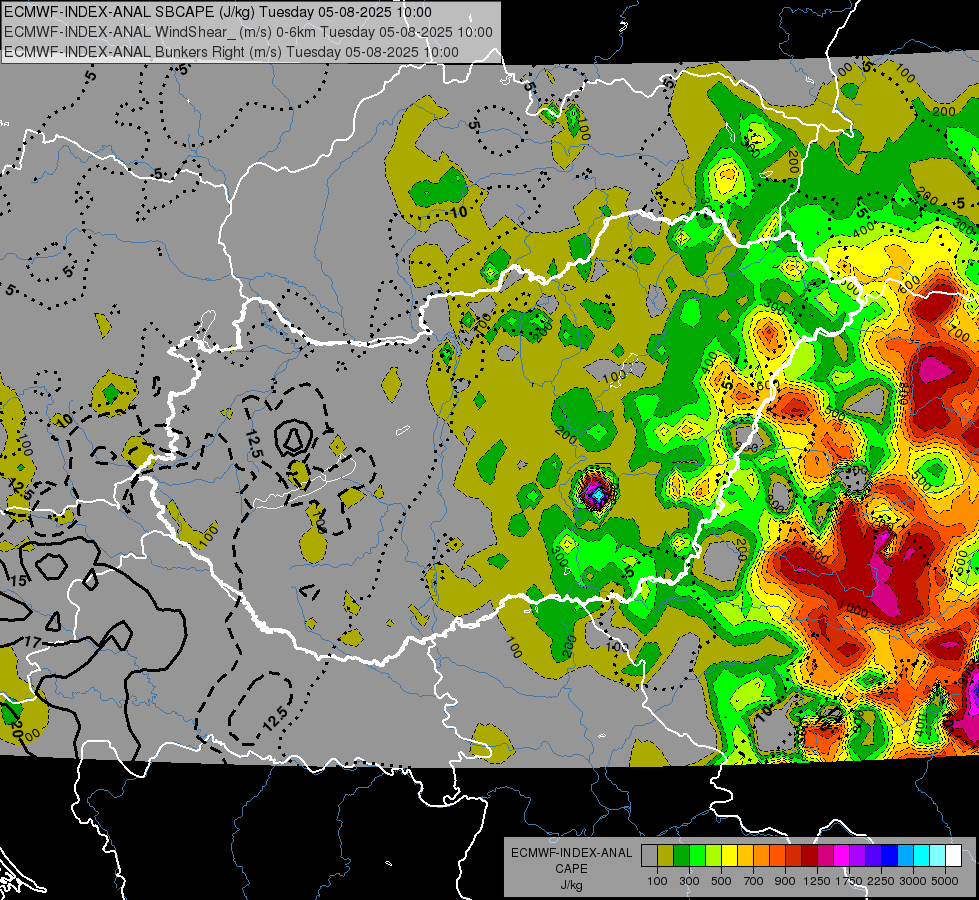Select the crimson-pink legend swatch after 1250
Screen dimensions: 979x900
(x=825, y=856)
